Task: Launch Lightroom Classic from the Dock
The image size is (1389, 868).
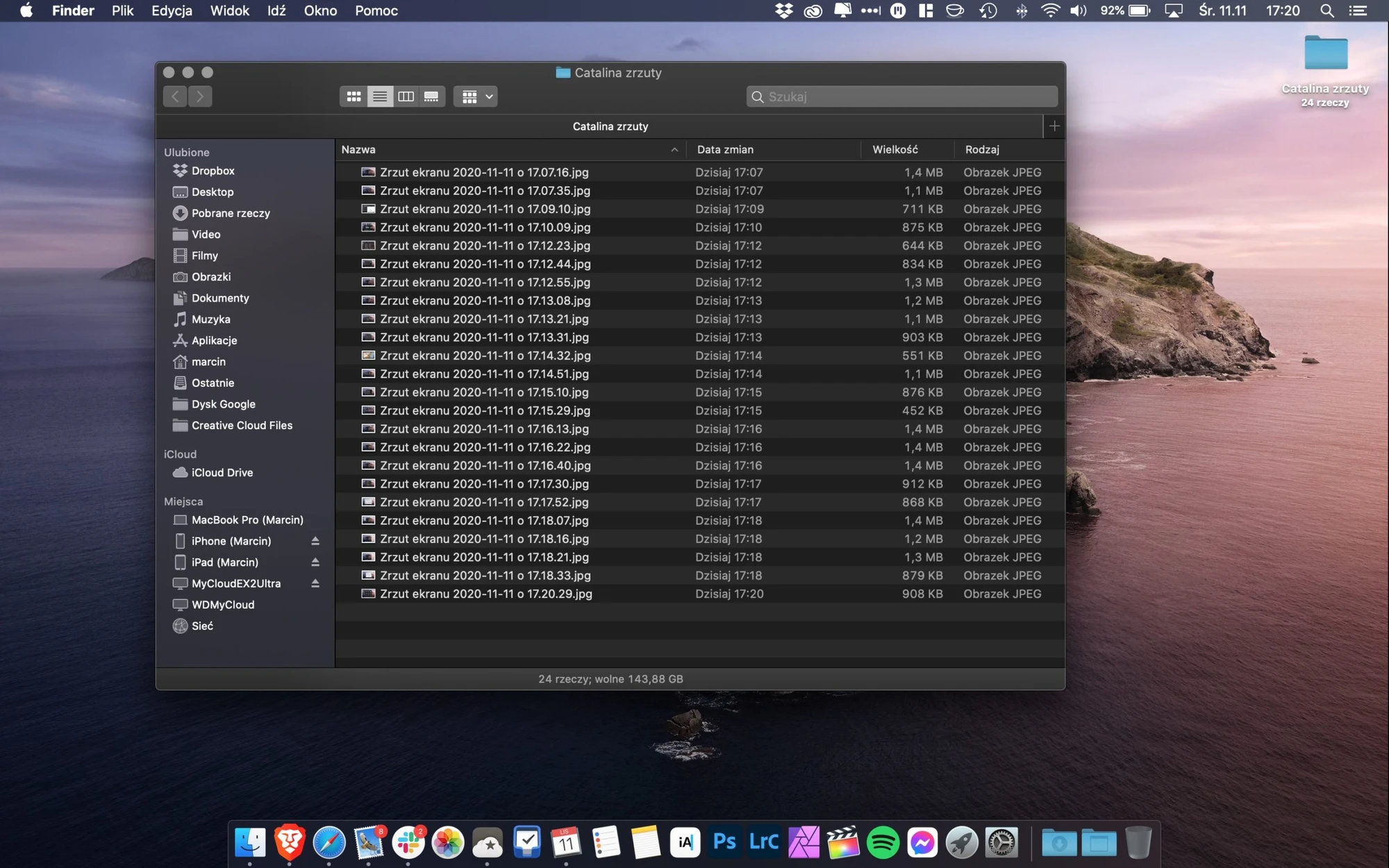Action: click(764, 842)
